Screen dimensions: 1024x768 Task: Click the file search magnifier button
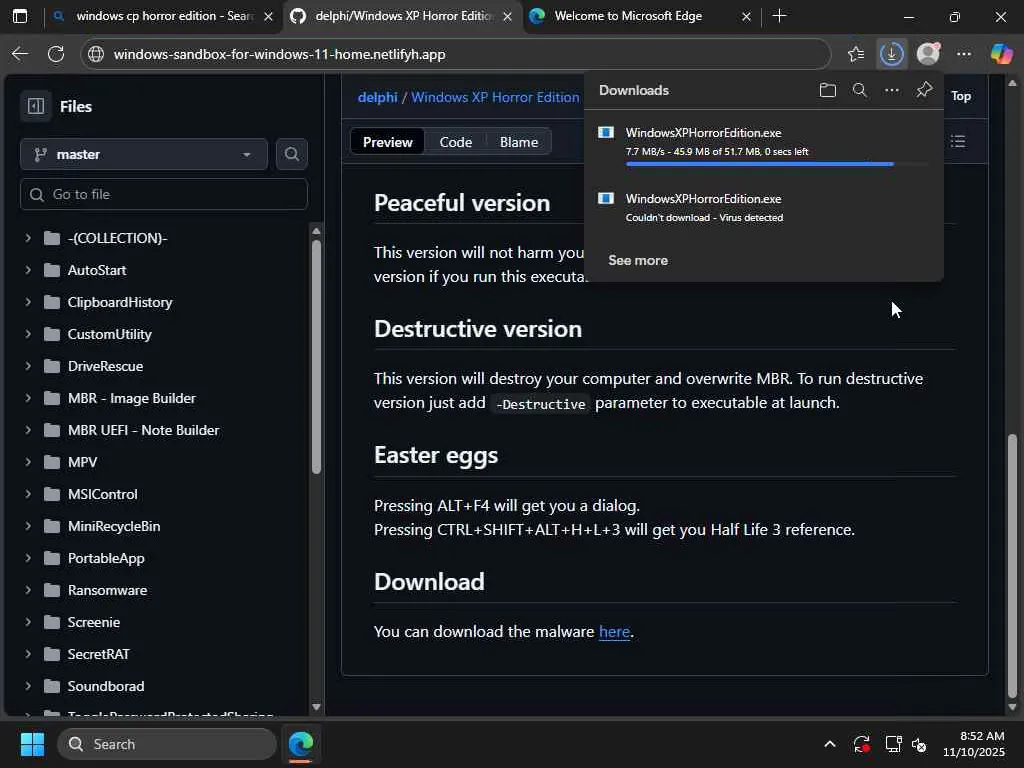(x=292, y=154)
